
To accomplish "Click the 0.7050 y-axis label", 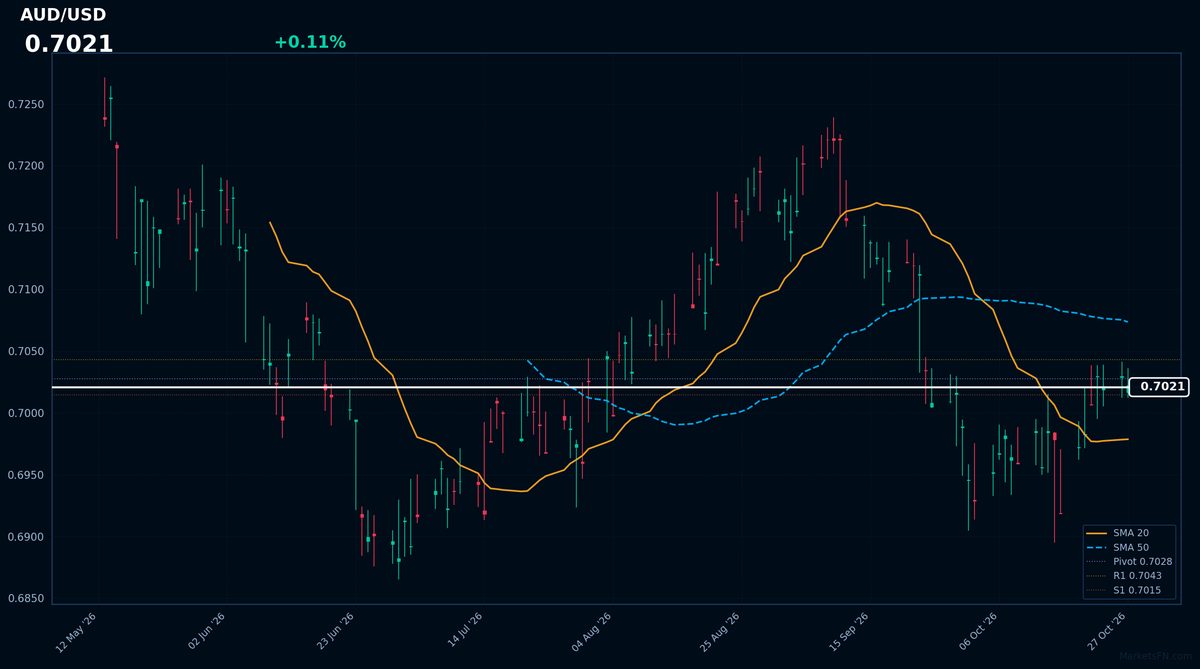I will pos(26,352).
